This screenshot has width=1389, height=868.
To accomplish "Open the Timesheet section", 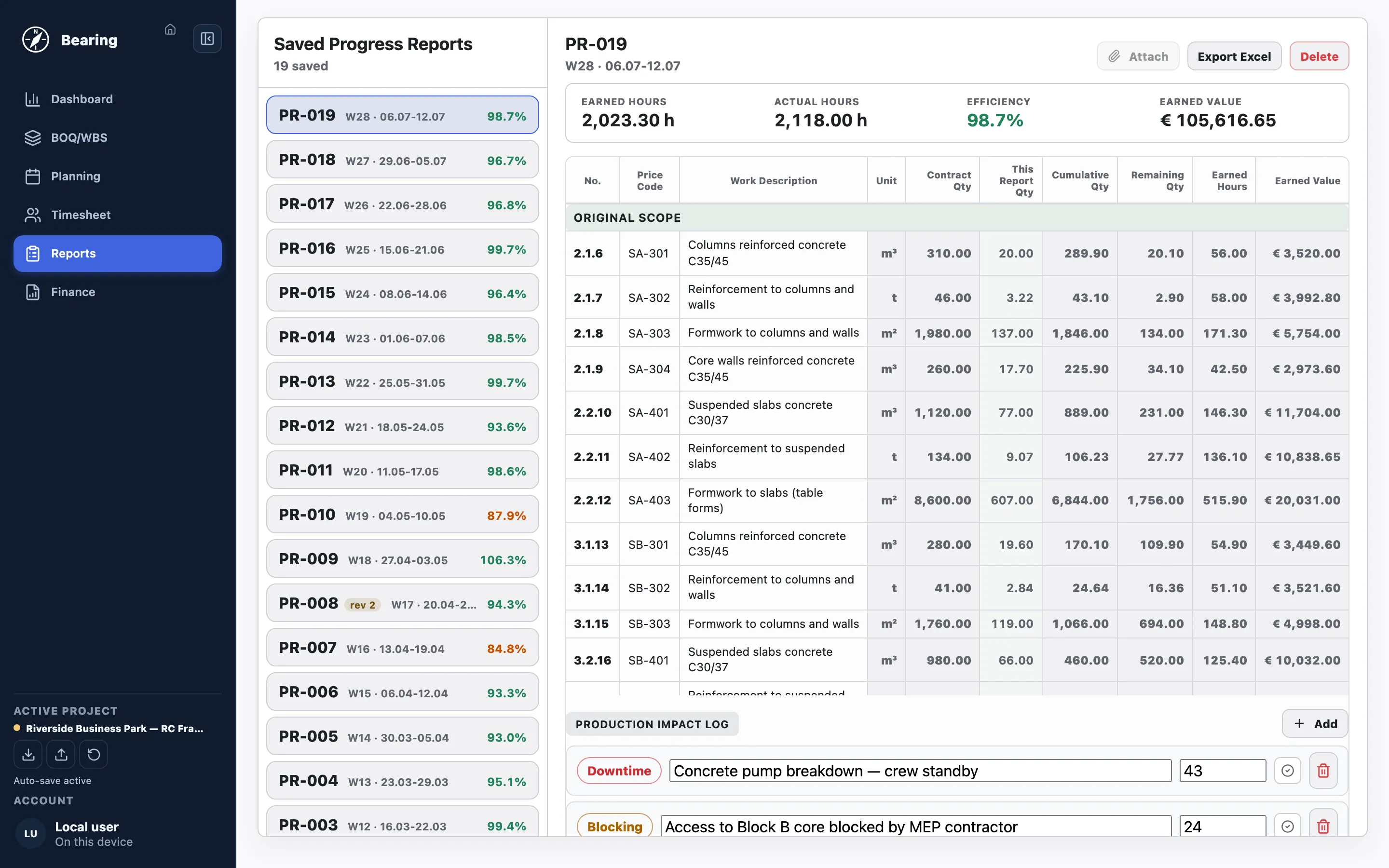I will (118, 215).
